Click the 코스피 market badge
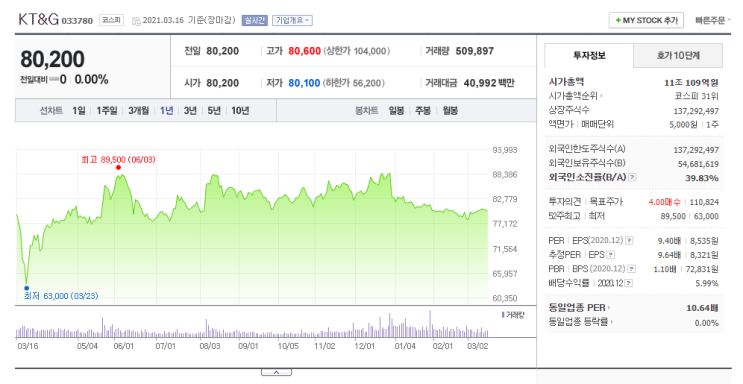Screen dimensions: 743x384 [111, 20]
